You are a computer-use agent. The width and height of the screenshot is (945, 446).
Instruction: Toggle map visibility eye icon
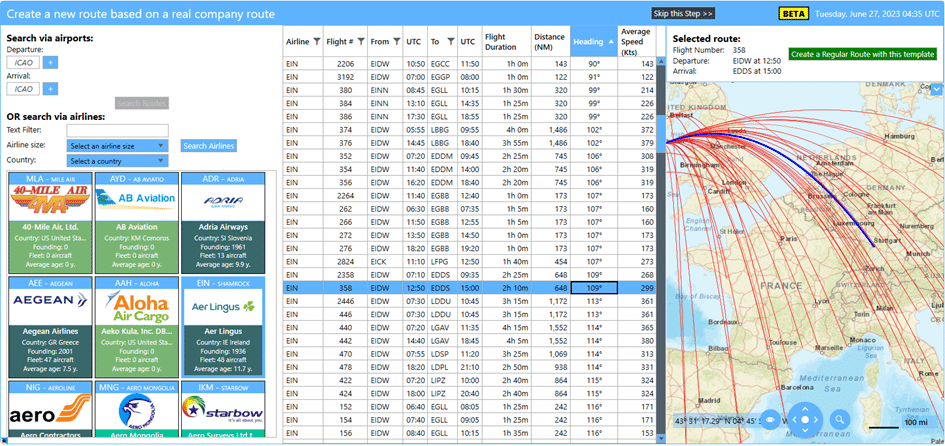tap(771, 420)
